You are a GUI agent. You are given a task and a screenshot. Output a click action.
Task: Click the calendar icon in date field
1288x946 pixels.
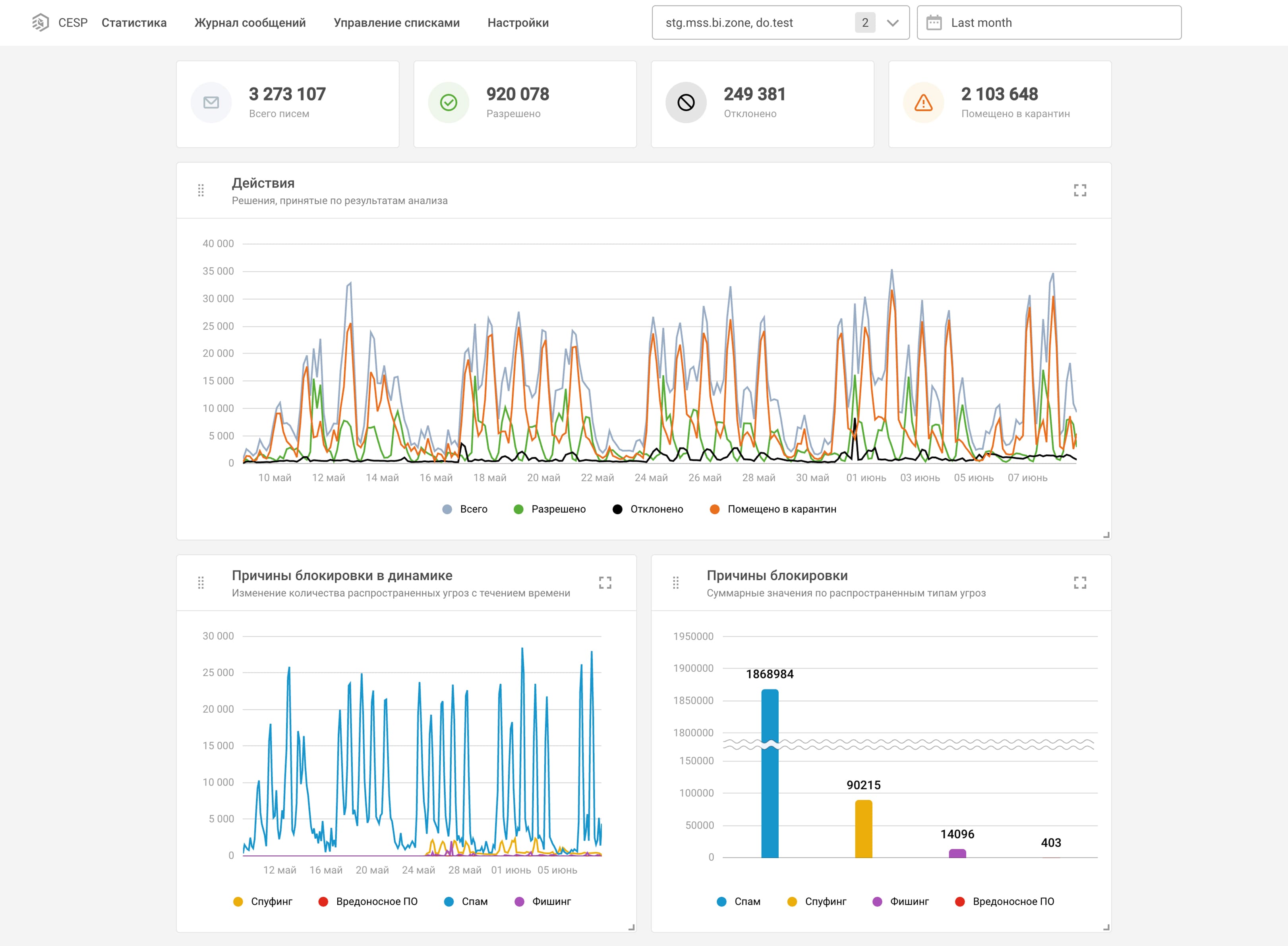pyautogui.click(x=934, y=23)
